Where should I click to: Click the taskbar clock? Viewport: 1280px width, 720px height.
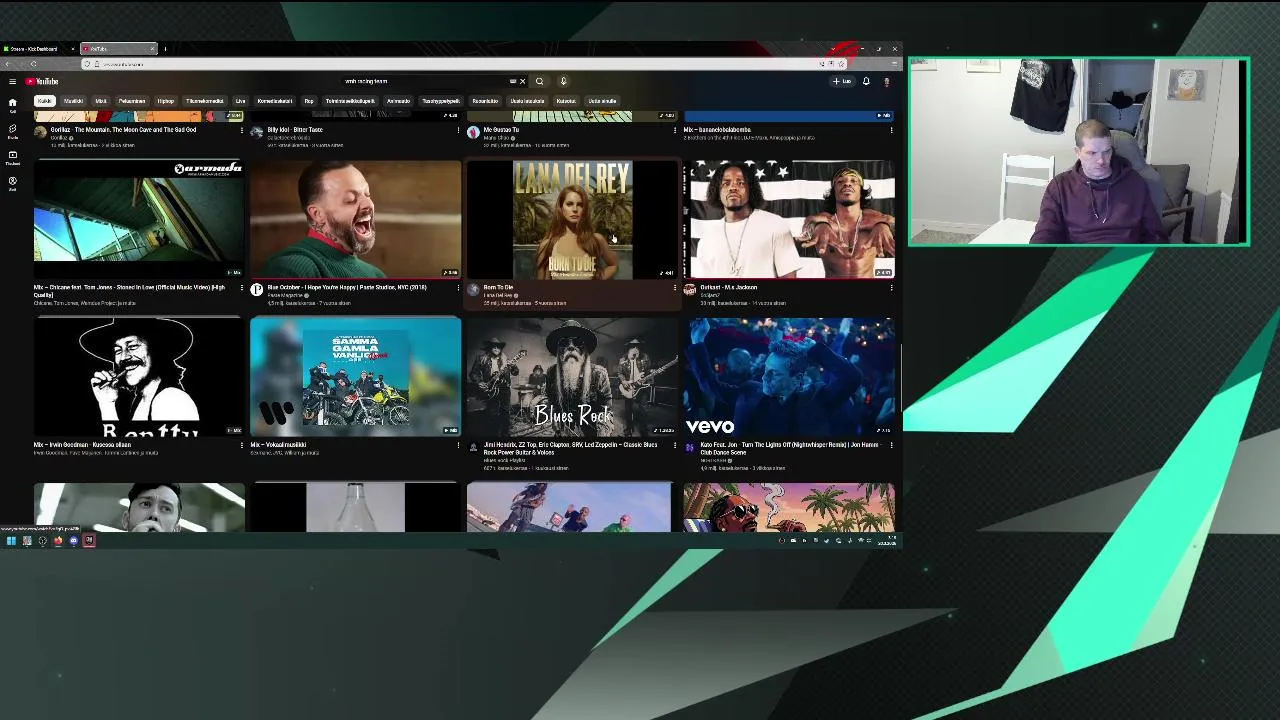point(886,541)
